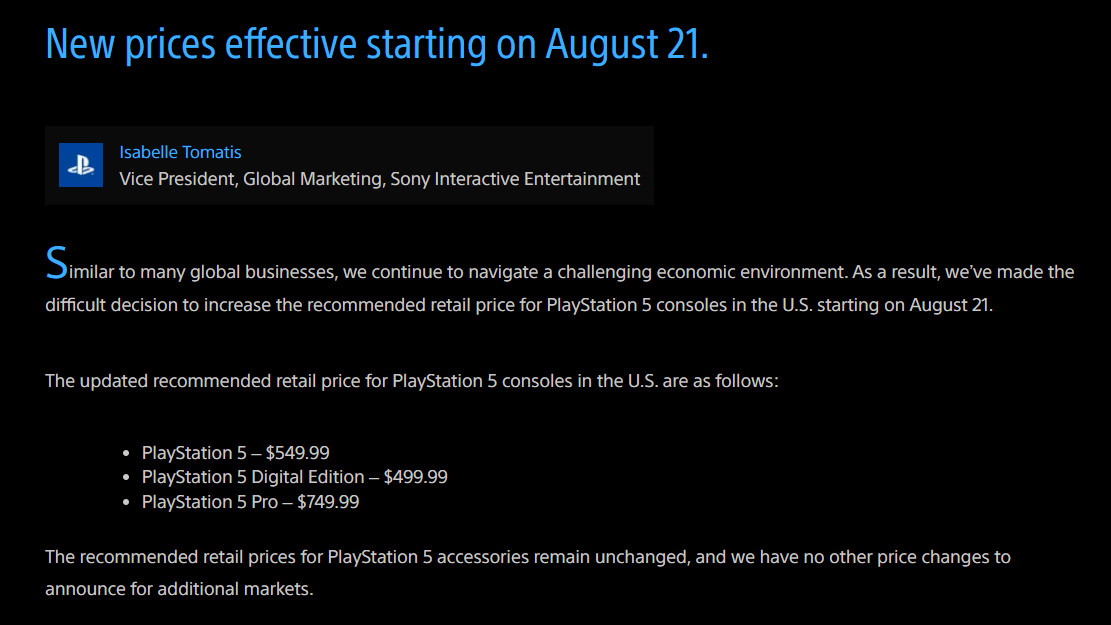1111x625 pixels.
Task: Click the difficult decision to increase sentence line
Action: (519, 305)
